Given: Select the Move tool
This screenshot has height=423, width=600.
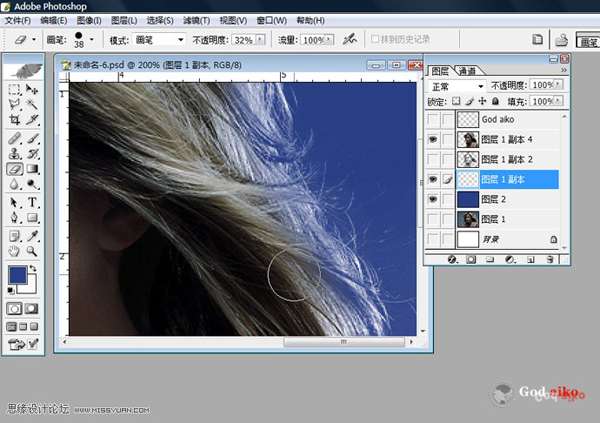Looking at the screenshot, I should coord(33,89).
